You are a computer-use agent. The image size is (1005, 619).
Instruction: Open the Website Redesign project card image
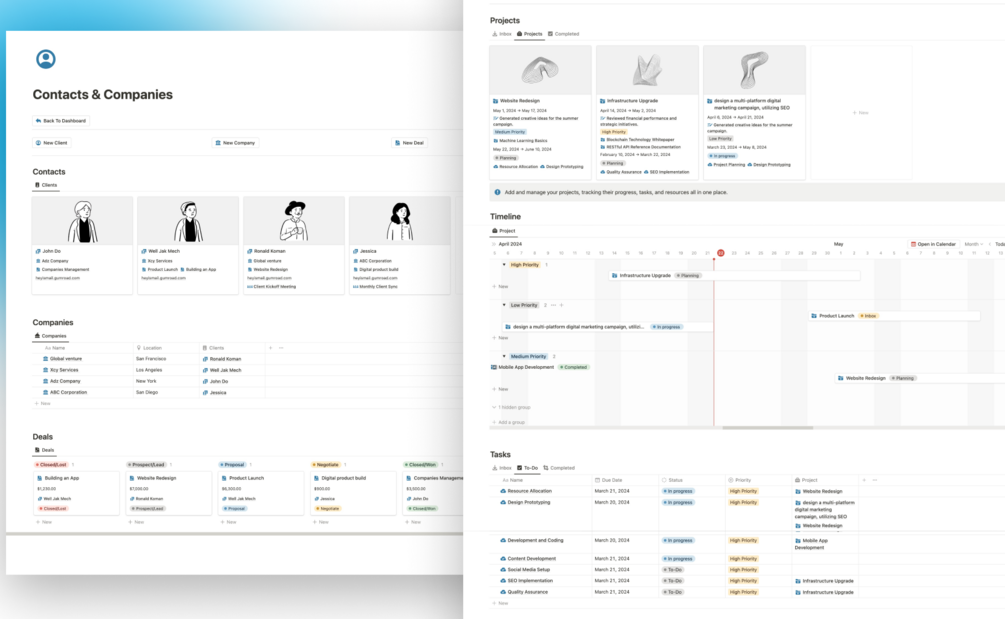coord(540,70)
